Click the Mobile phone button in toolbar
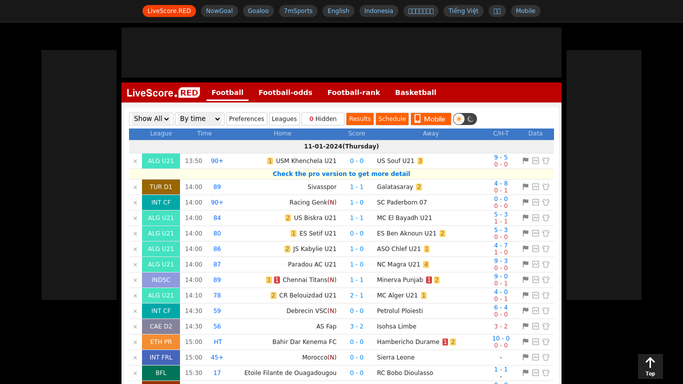 [430, 119]
